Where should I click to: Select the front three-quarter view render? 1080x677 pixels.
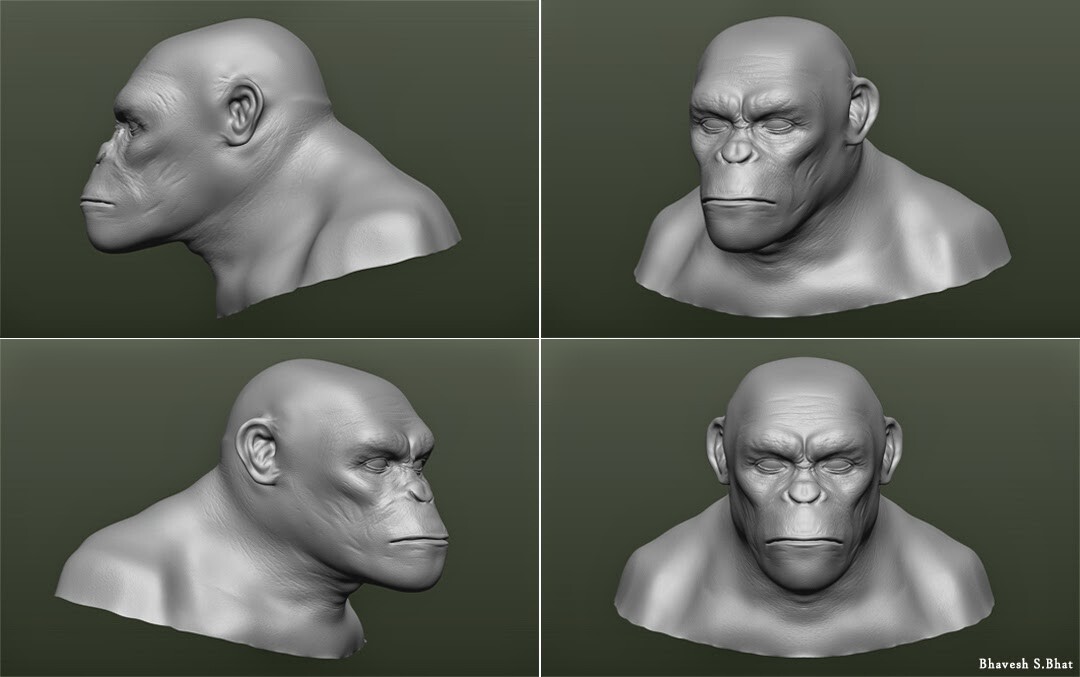click(800, 160)
